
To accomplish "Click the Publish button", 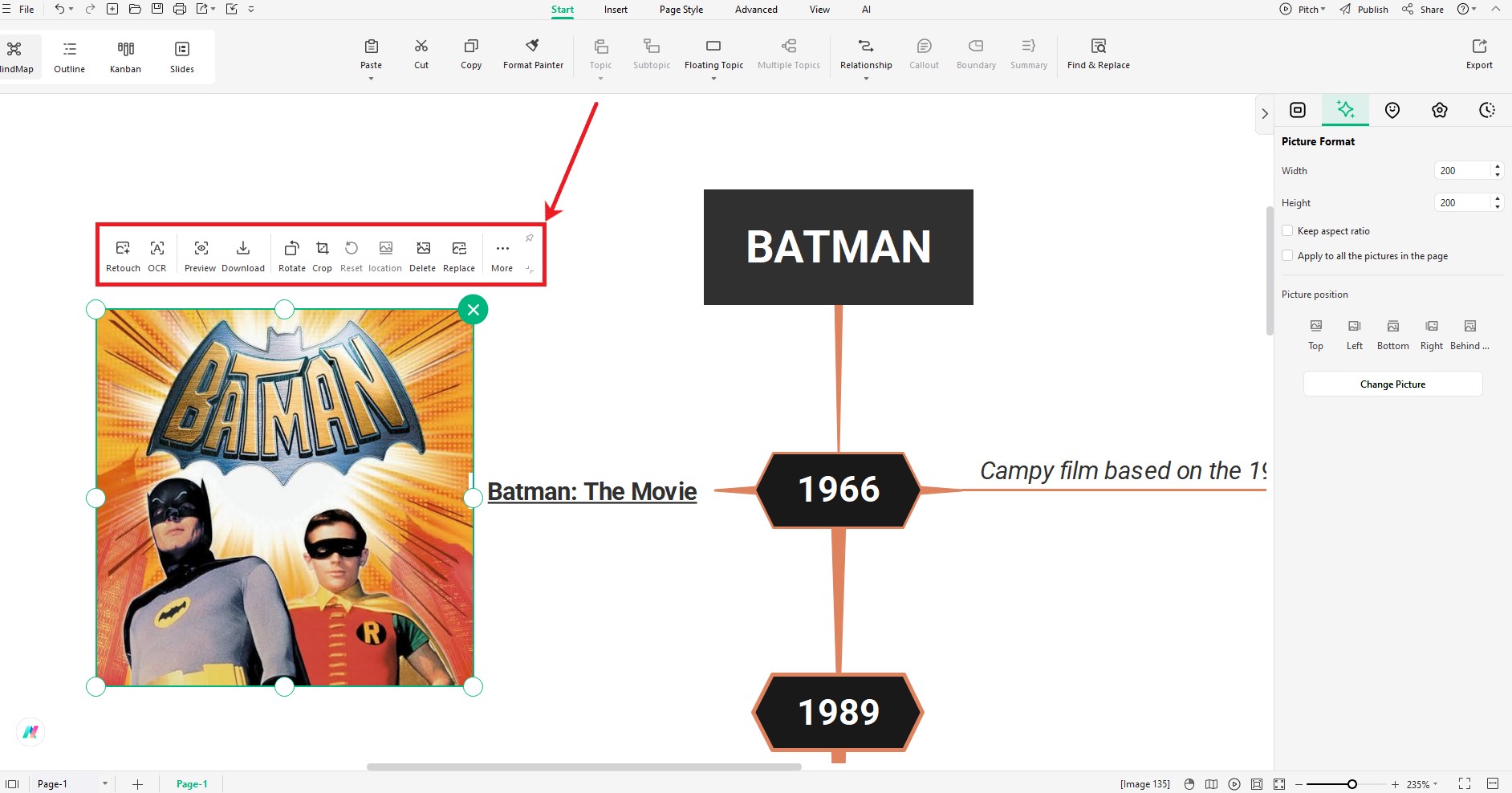I will click(x=1364, y=10).
